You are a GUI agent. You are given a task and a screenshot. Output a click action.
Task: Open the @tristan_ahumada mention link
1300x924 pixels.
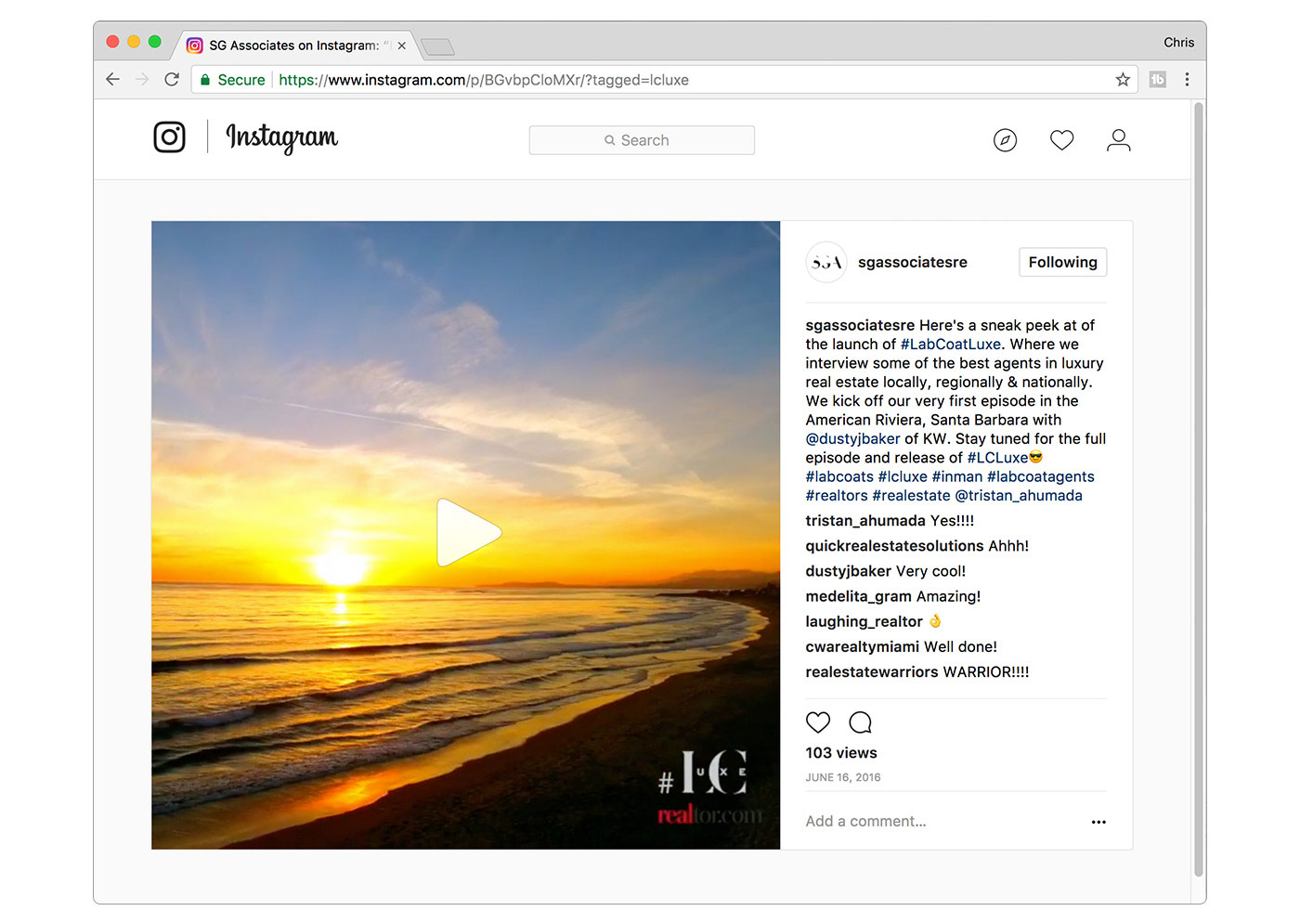[x=1019, y=495]
